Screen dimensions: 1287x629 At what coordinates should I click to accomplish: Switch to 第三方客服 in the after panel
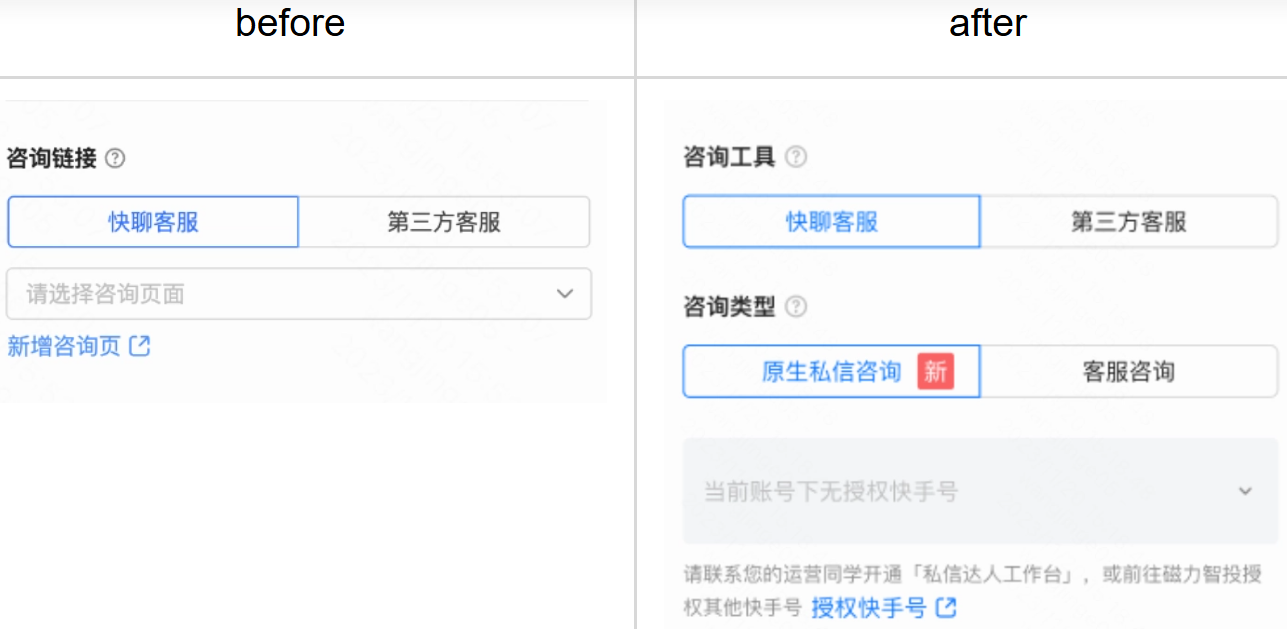[1130, 222]
